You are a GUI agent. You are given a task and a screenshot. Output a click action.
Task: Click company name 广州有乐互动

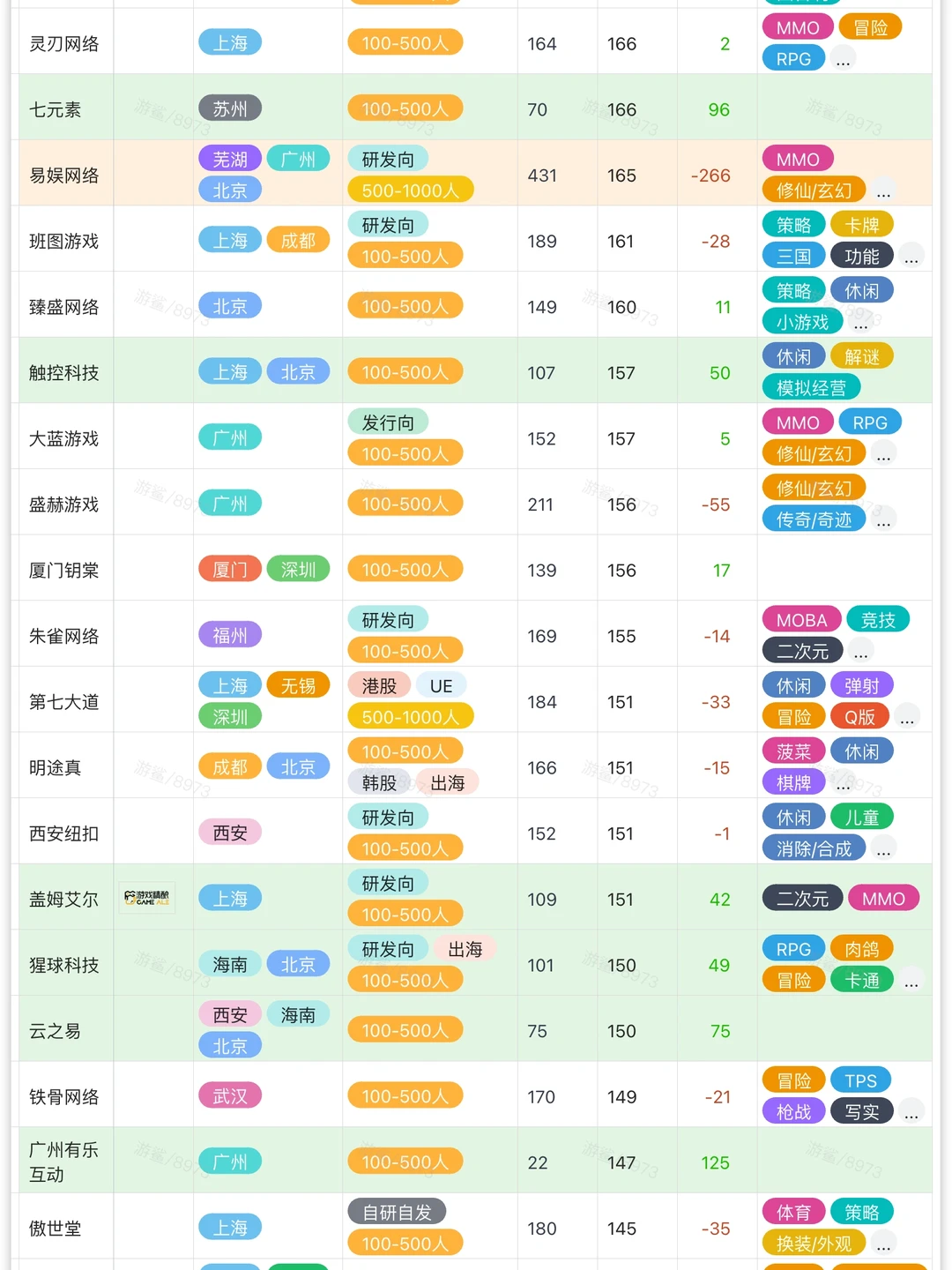pyautogui.click(x=63, y=1162)
